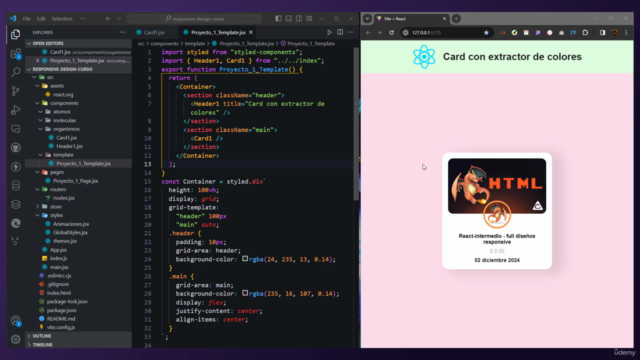640x360 pixels.
Task: Reload the page in Chrome
Action: [x=391, y=33]
